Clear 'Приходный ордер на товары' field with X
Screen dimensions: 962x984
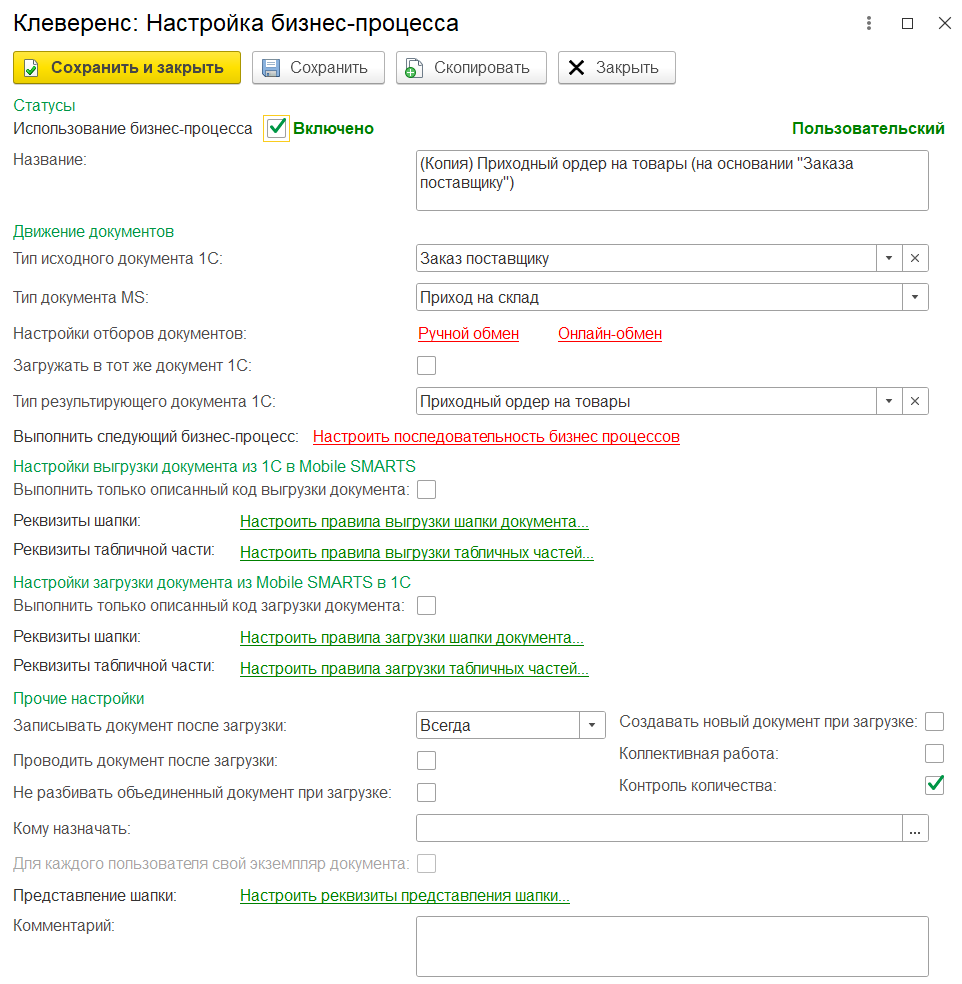click(x=916, y=402)
